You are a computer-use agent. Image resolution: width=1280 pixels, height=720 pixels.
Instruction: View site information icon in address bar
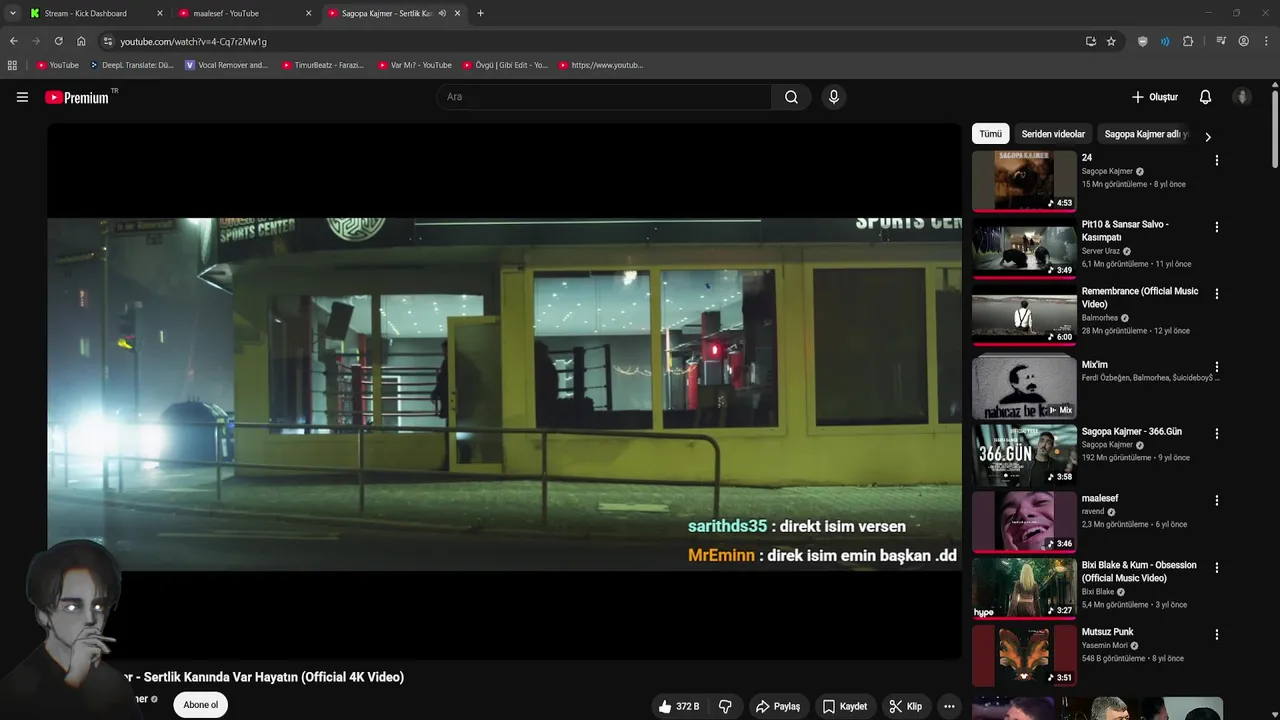tap(108, 41)
